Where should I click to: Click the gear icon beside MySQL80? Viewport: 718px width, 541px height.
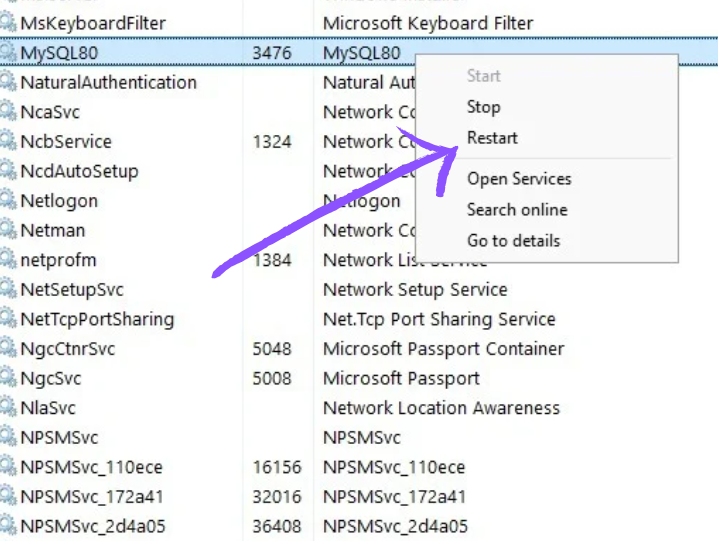(9, 53)
